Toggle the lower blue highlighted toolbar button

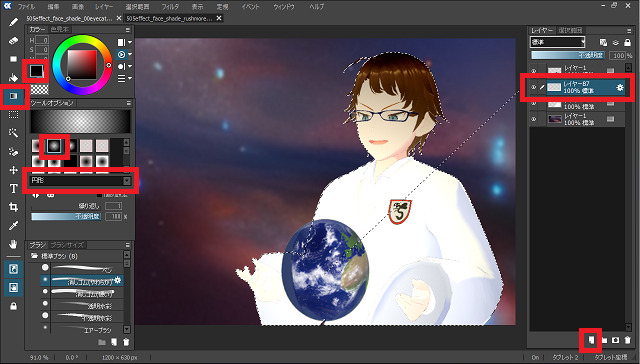(13, 287)
